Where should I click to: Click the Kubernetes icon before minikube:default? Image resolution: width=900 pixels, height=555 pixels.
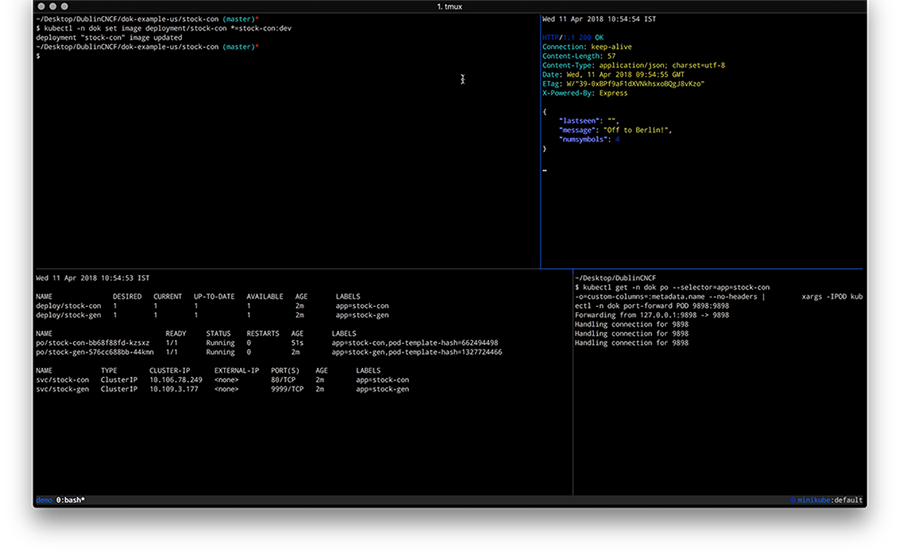tap(792, 500)
